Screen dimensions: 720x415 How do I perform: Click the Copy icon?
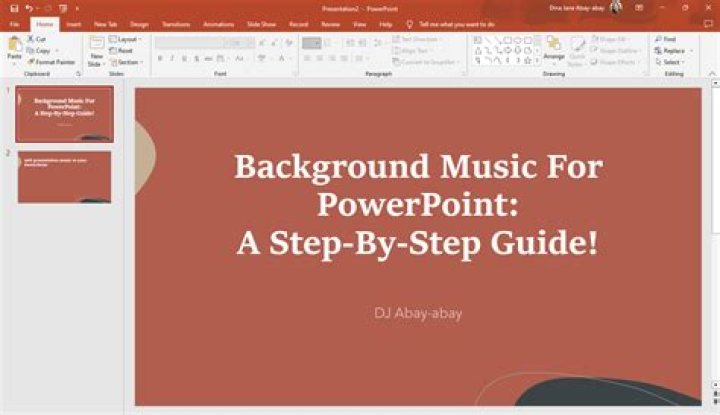click(x=31, y=50)
